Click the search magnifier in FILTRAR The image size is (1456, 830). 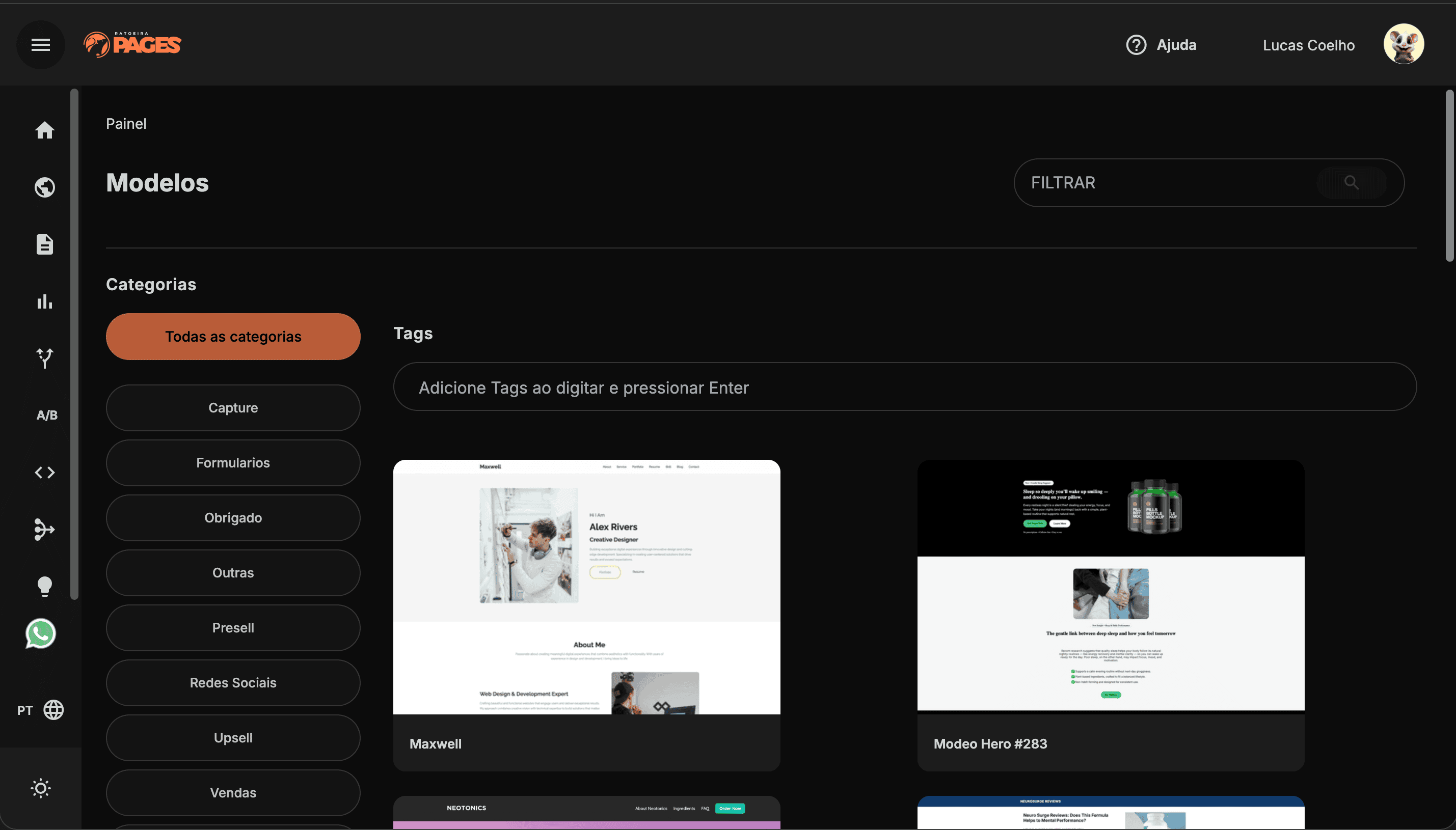coord(1351,182)
